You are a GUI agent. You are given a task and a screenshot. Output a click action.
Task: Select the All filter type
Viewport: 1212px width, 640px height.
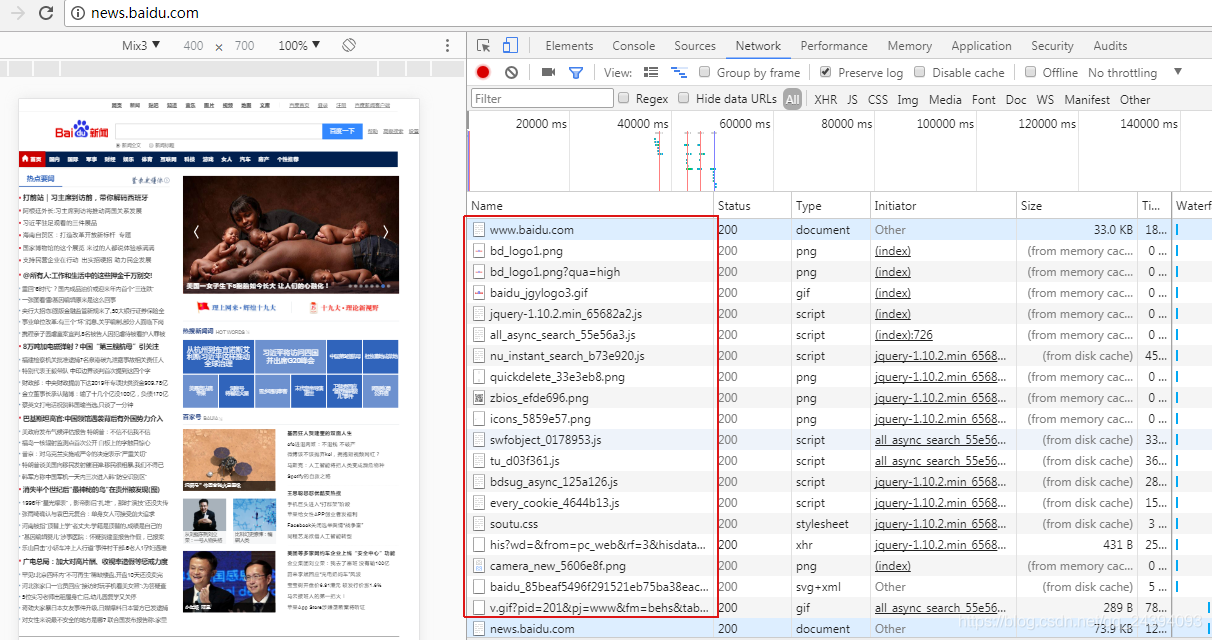pos(793,99)
